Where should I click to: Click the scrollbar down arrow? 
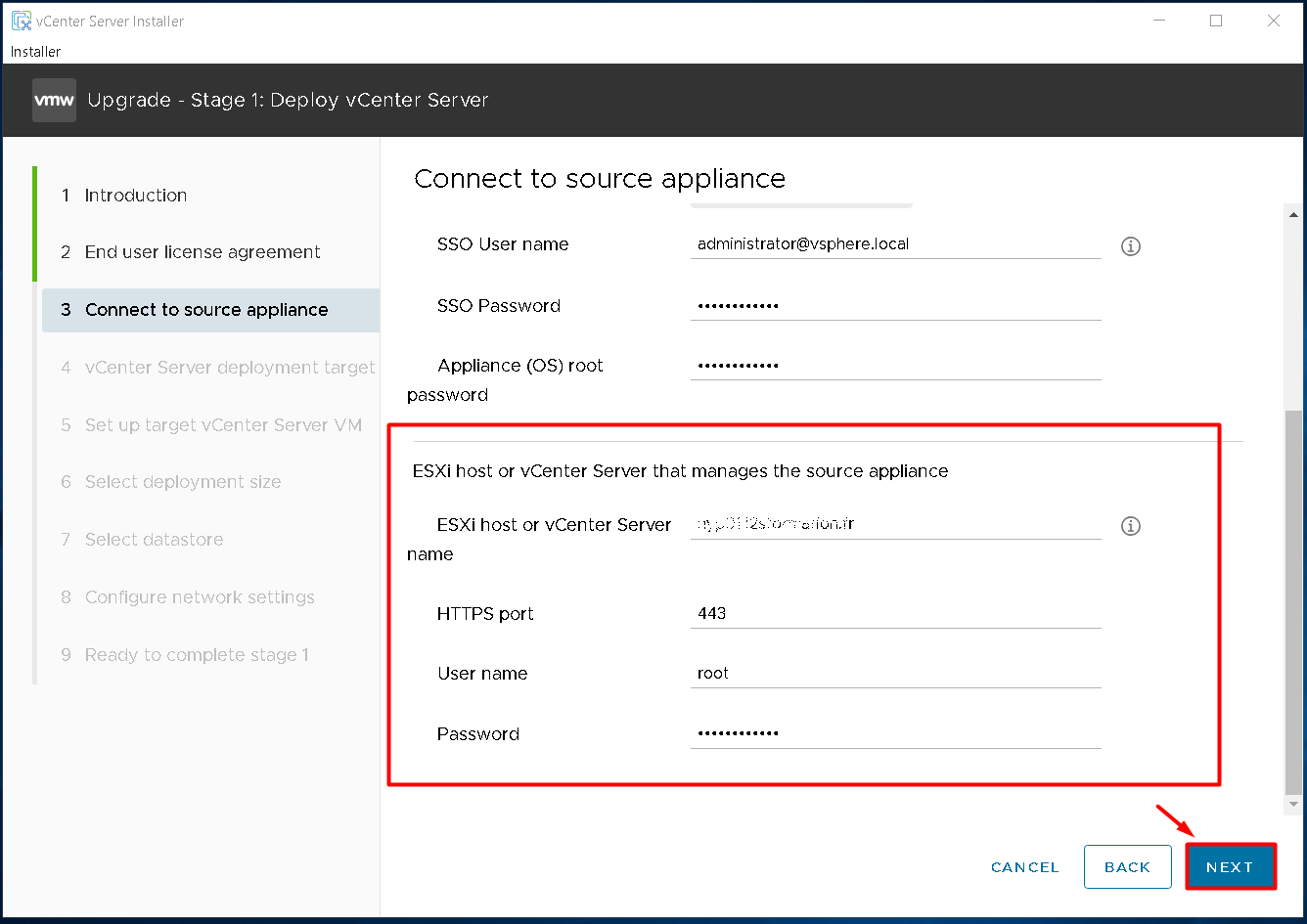point(1294,804)
